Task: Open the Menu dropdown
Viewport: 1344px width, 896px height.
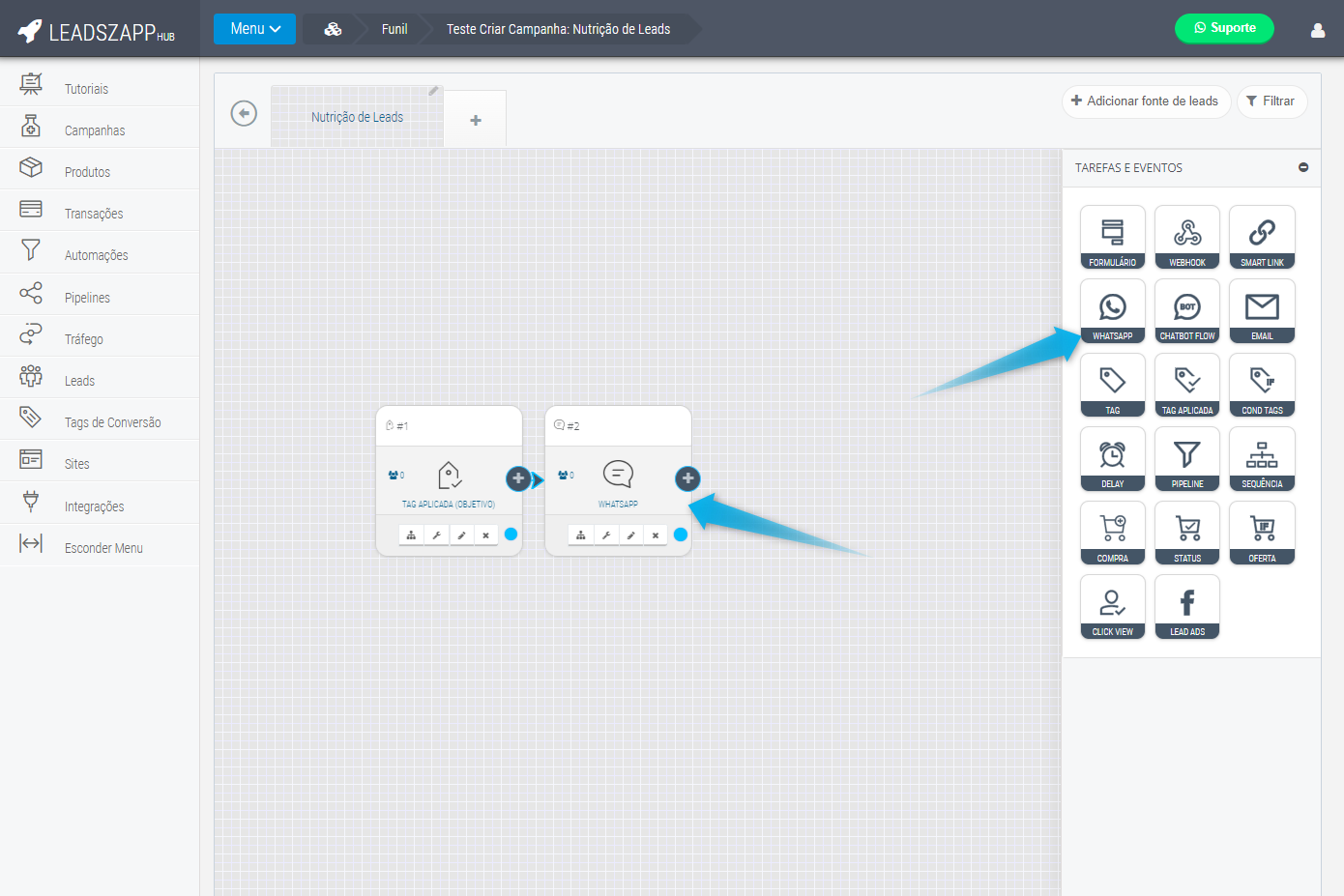Action: (x=254, y=29)
